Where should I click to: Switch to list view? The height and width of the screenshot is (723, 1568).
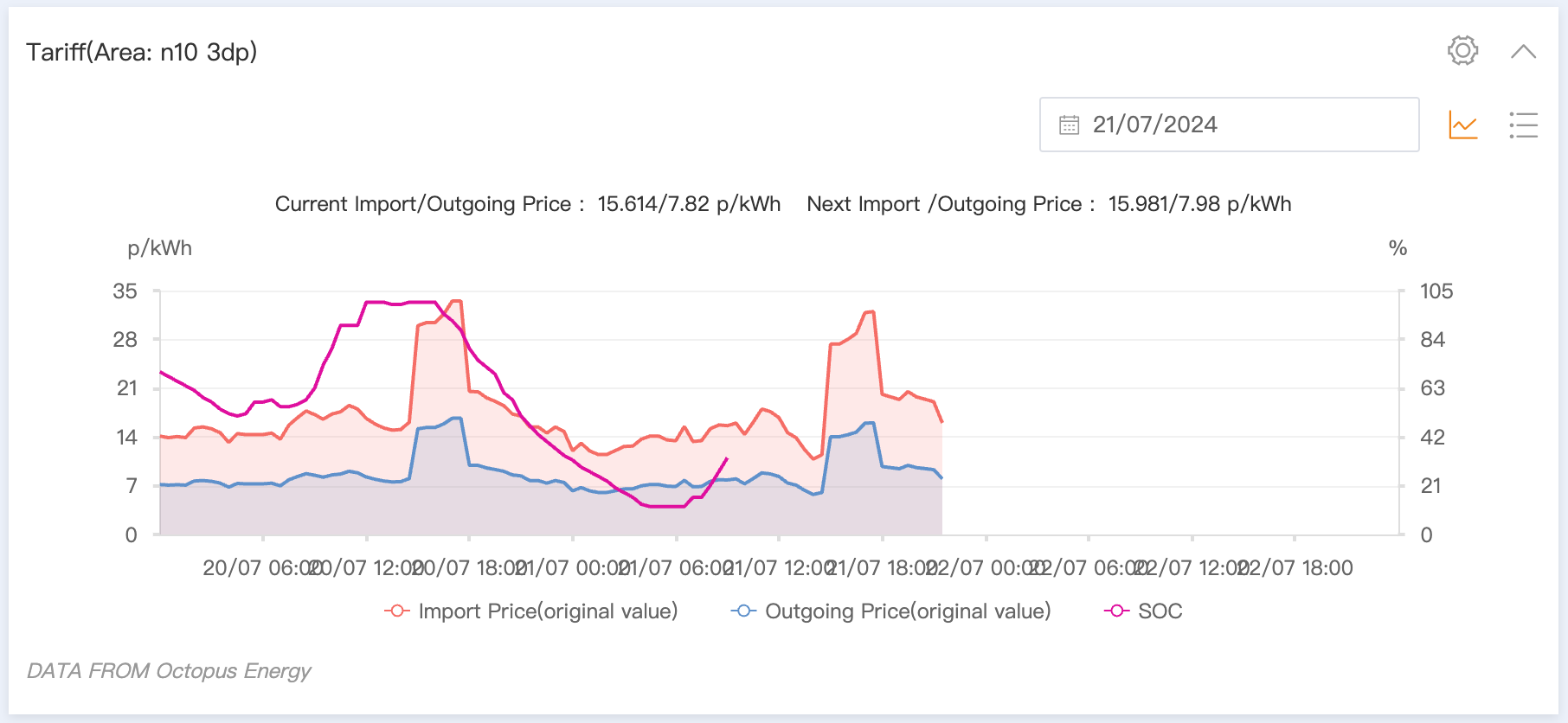tap(1523, 125)
